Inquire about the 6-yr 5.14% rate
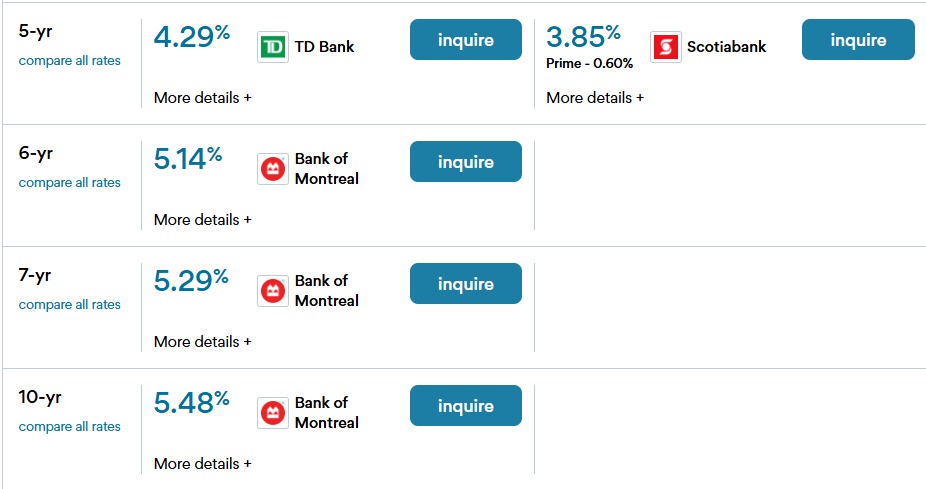Viewport: 926px width, 489px height. pyautogui.click(x=466, y=162)
